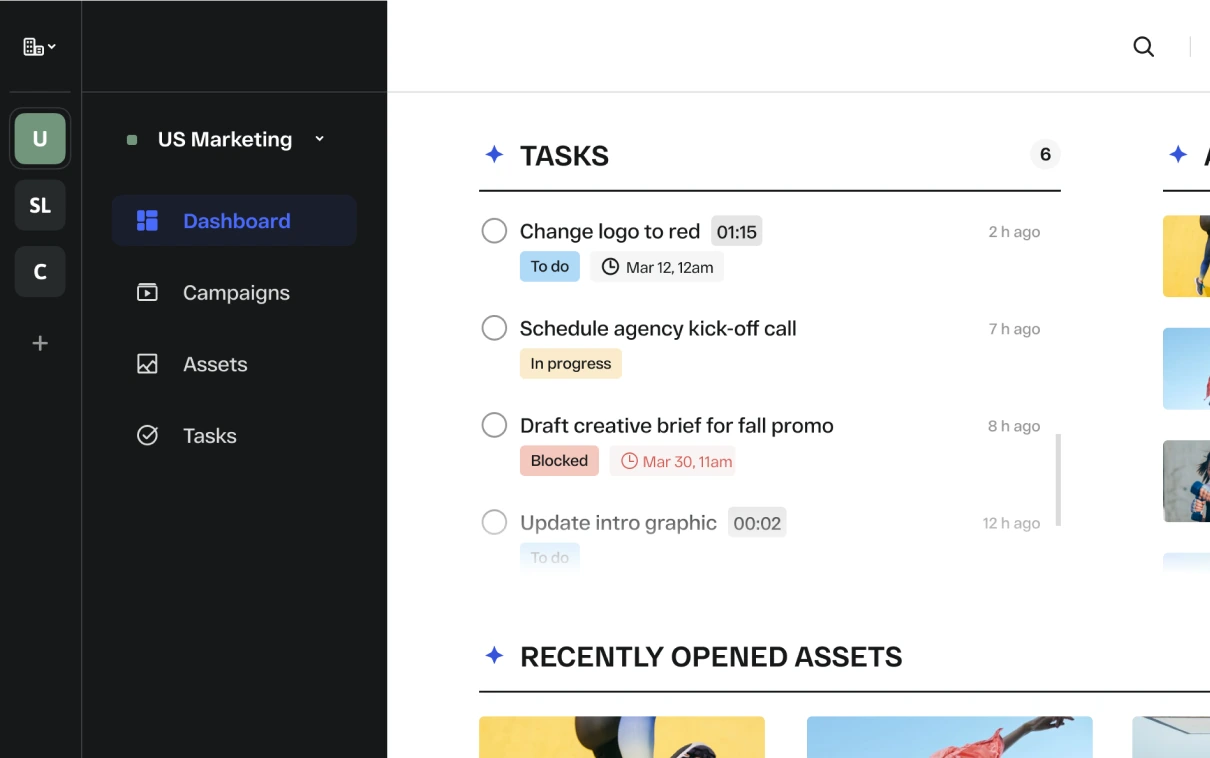Open the Tasks section

[x=209, y=435]
